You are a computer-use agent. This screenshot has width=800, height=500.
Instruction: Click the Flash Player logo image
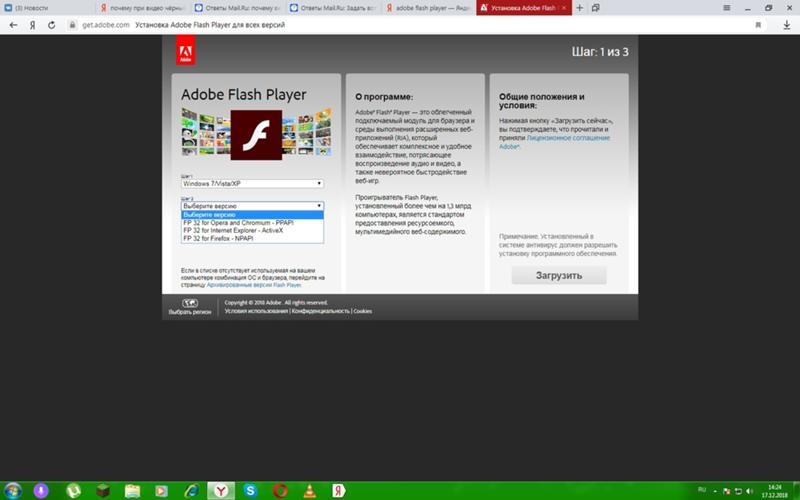click(x=256, y=135)
